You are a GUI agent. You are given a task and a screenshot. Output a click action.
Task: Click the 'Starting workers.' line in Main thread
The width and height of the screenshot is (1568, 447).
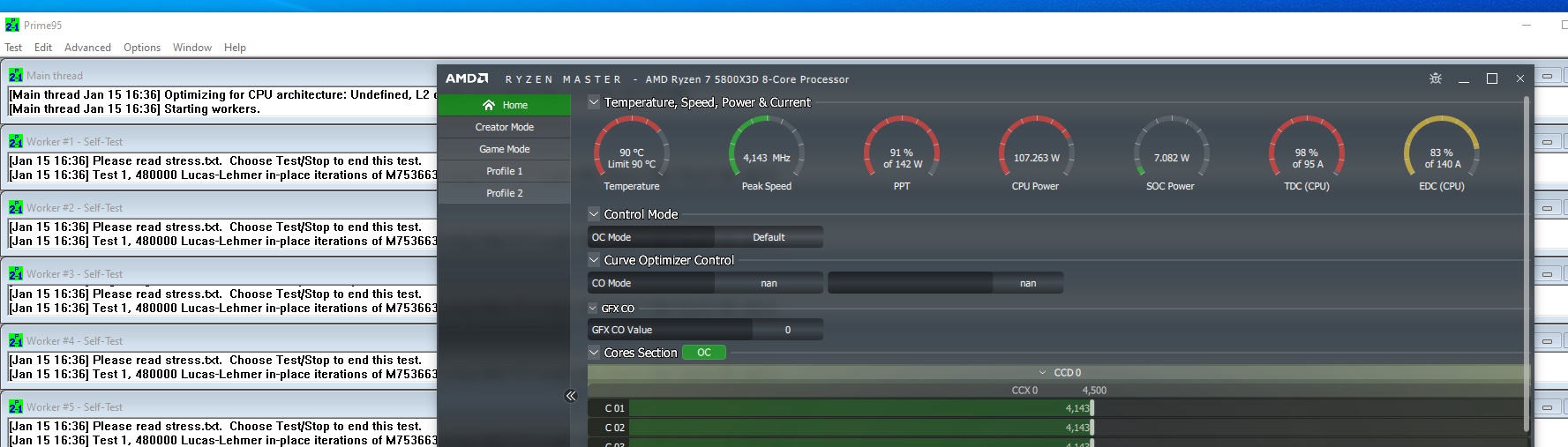point(211,109)
